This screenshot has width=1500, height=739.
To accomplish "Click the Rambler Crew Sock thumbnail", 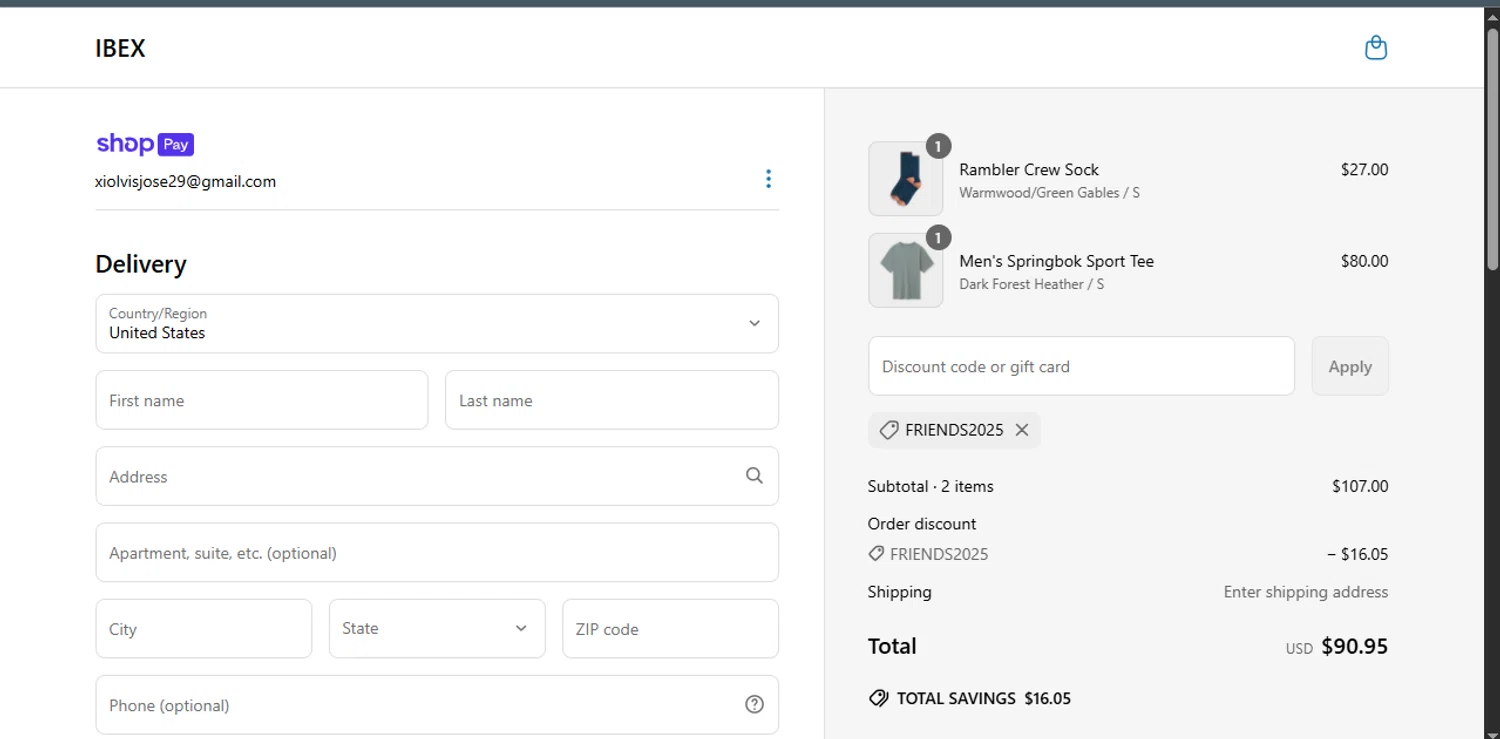I will [906, 179].
